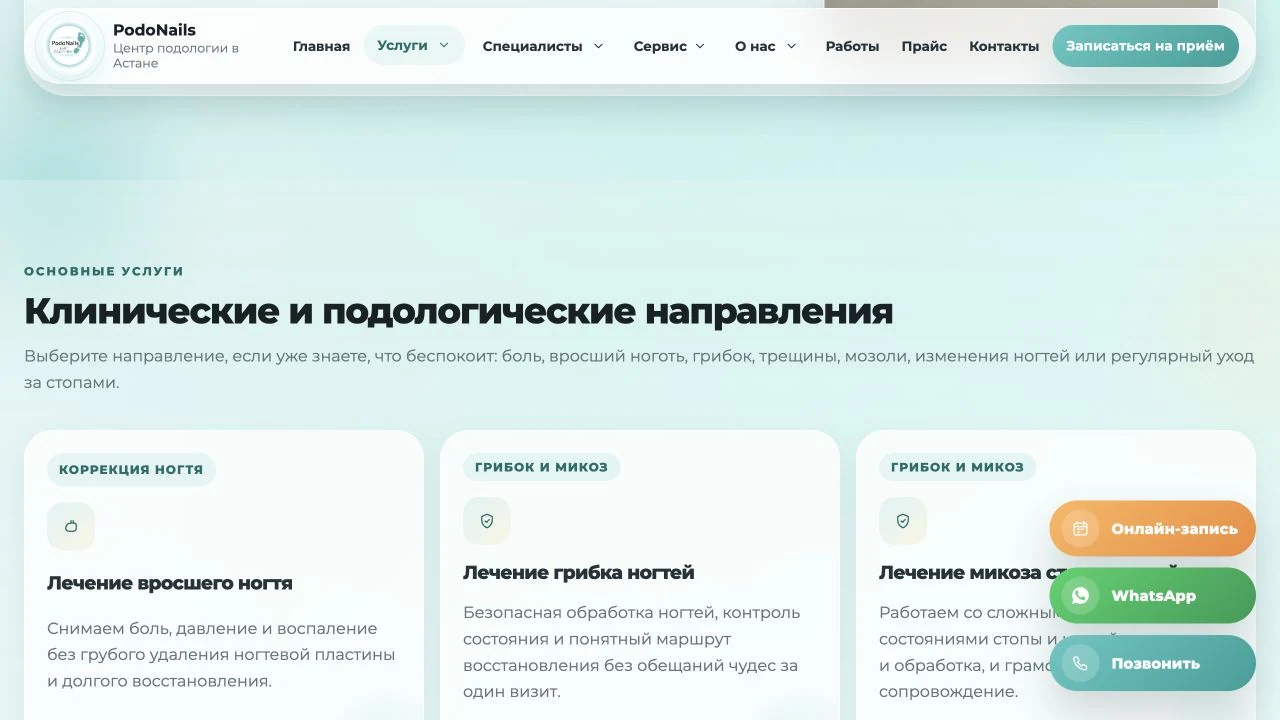Expand the О нас menu chevron
This screenshot has width=1280, height=720.
tap(791, 46)
